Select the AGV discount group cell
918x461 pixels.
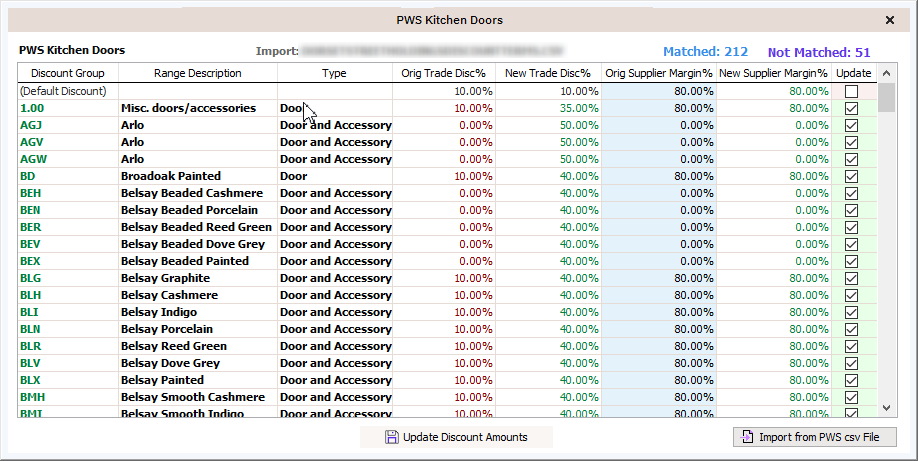[68, 142]
